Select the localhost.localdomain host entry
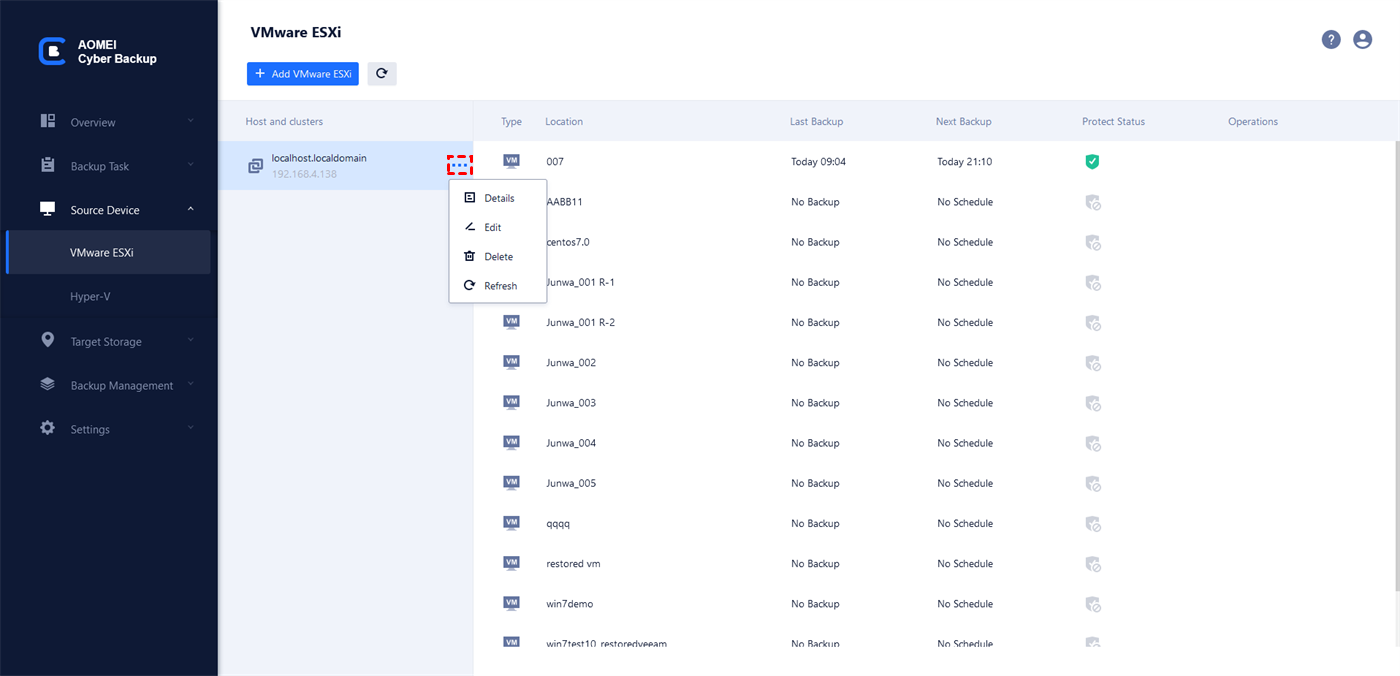 pyautogui.click(x=346, y=166)
